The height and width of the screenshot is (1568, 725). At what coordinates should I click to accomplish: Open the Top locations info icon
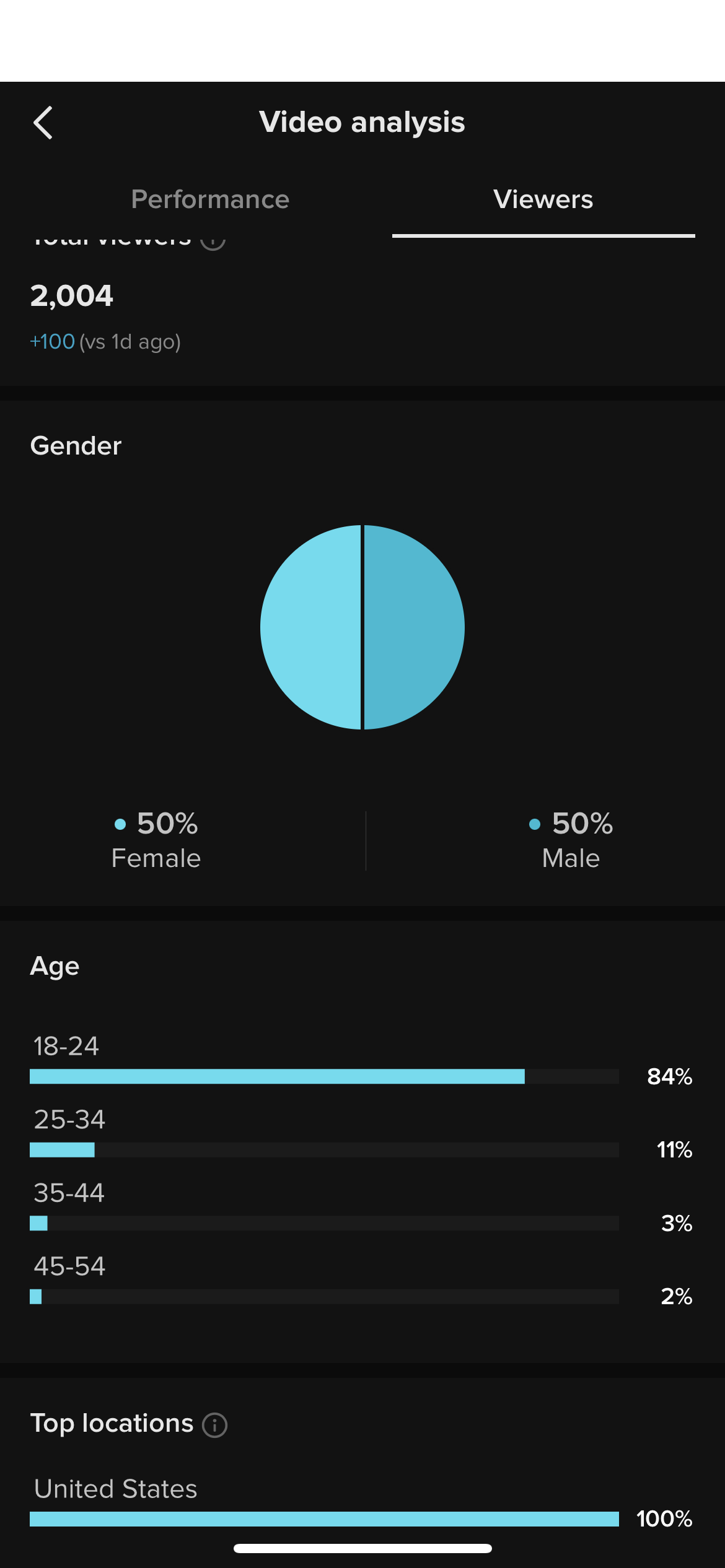click(x=215, y=1425)
